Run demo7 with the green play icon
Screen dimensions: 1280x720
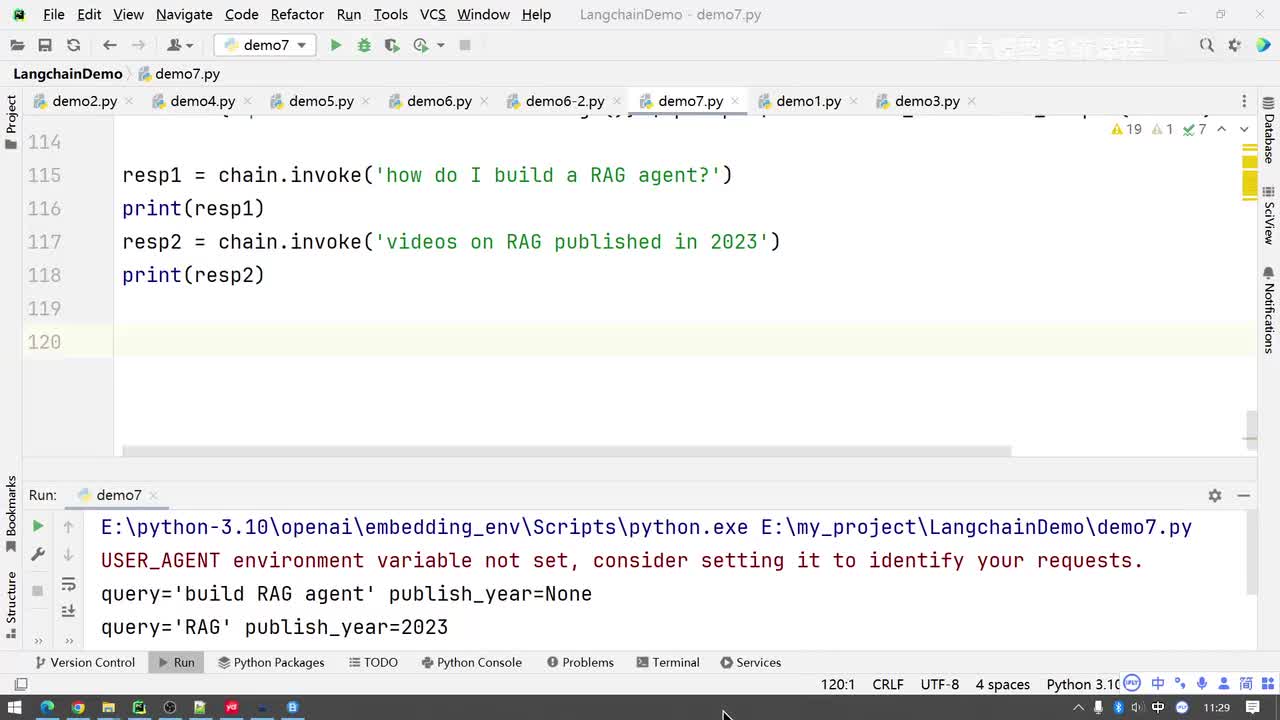336,45
